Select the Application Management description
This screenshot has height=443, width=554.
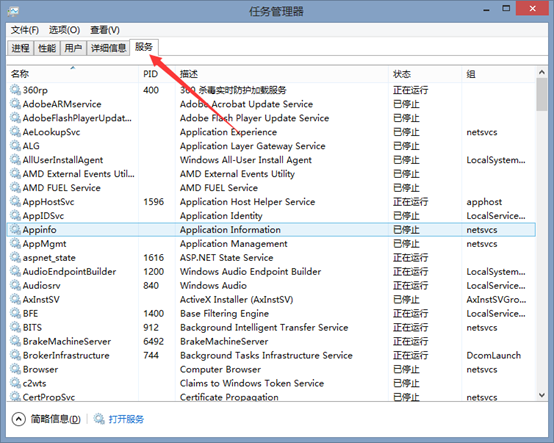pos(234,243)
